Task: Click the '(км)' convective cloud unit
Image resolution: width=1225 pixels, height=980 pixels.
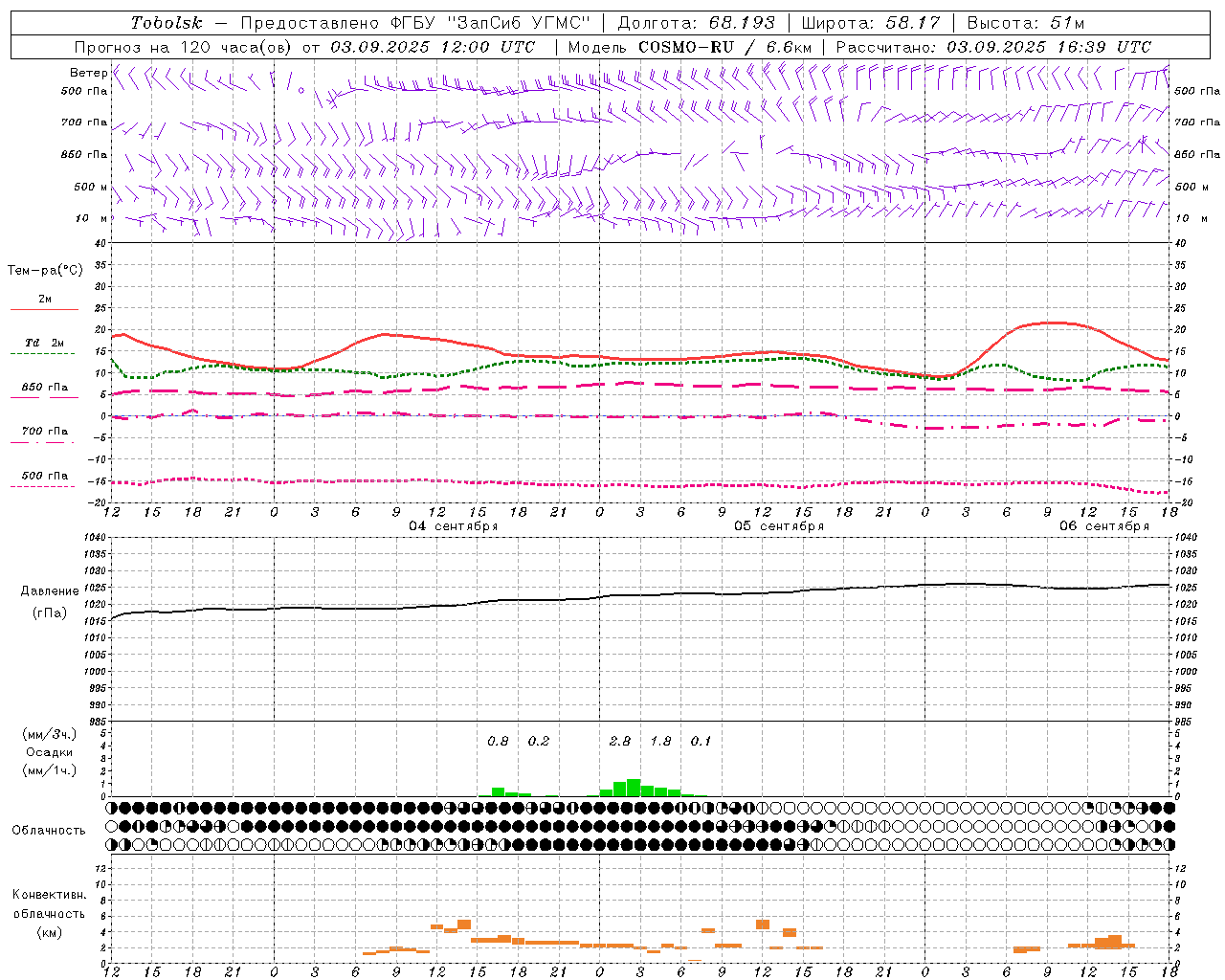Action: [x=49, y=932]
